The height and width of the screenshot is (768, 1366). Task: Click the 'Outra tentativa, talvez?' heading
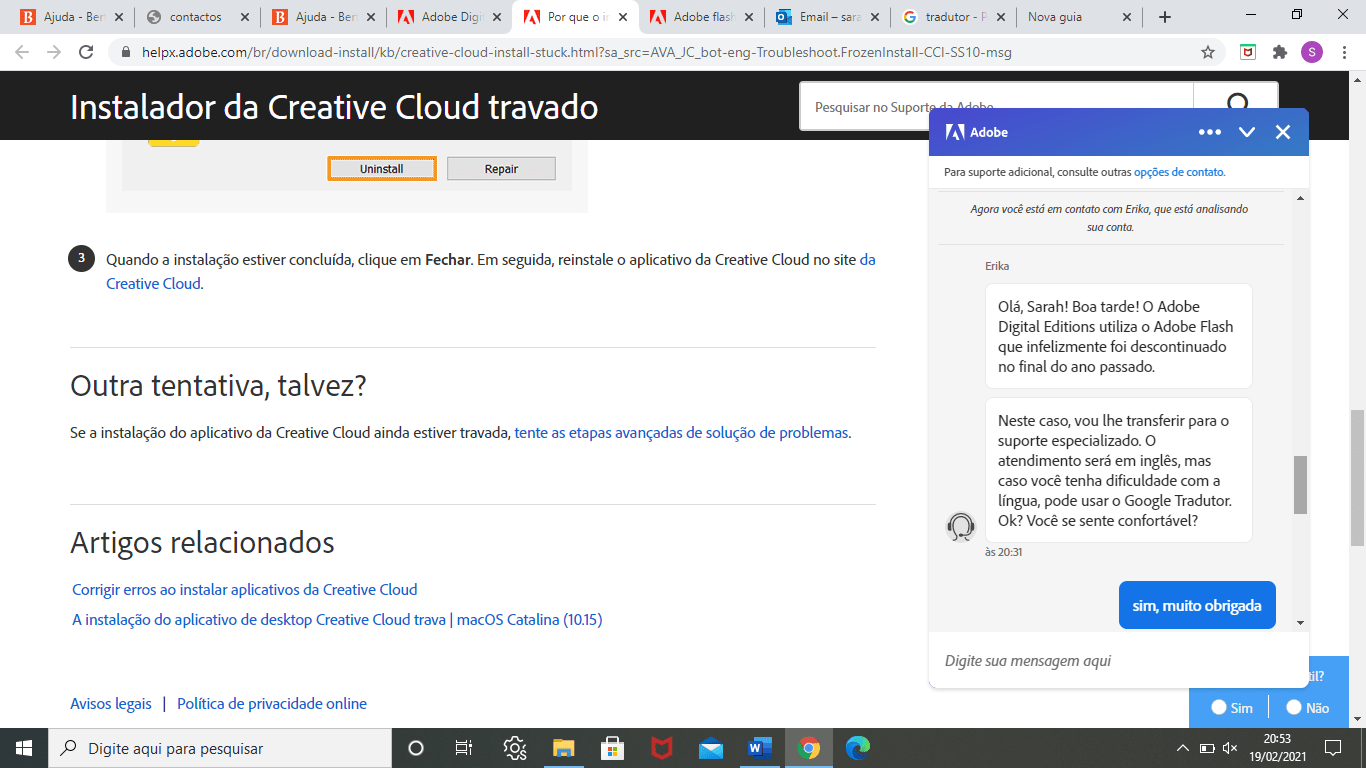click(219, 385)
